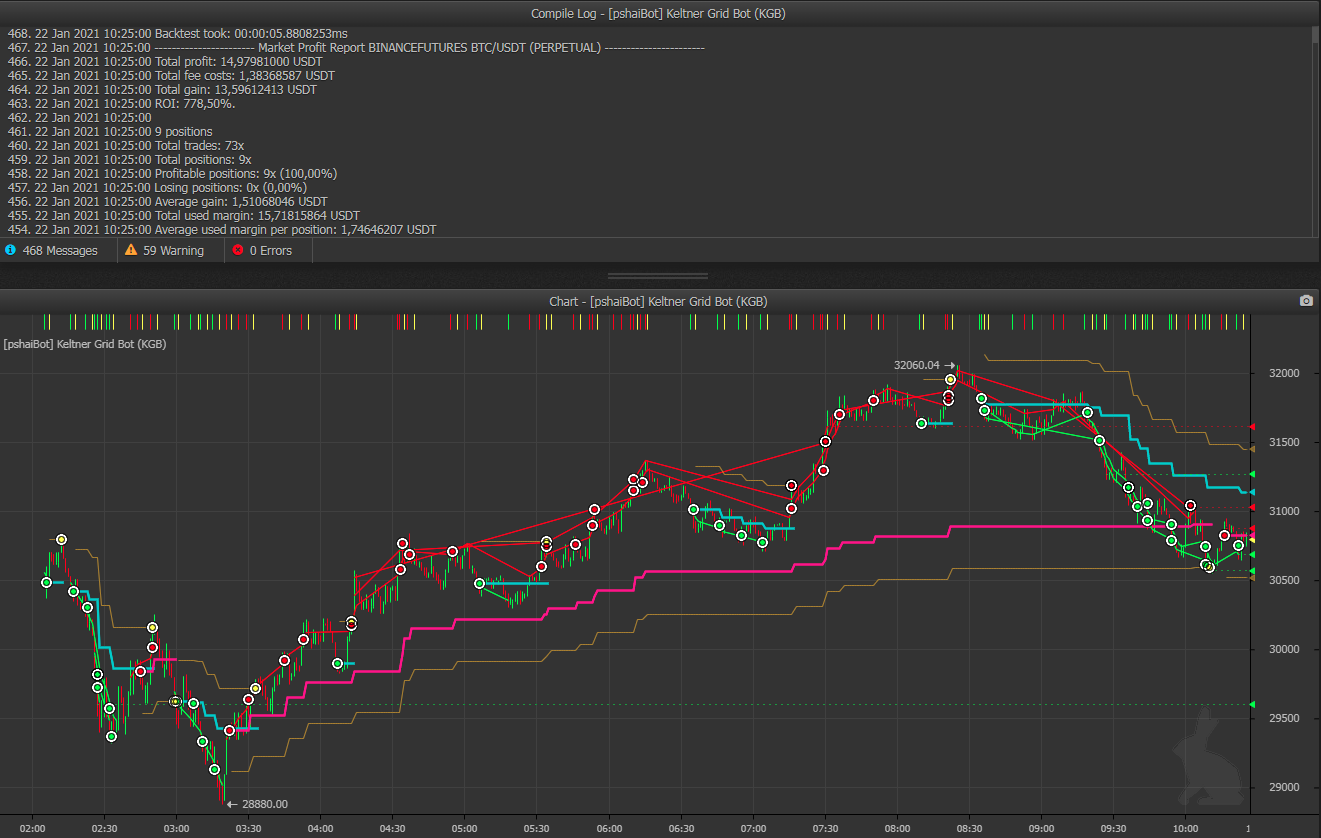Click the 32060.04 high price label
The height and width of the screenshot is (838, 1321).
click(x=917, y=365)
